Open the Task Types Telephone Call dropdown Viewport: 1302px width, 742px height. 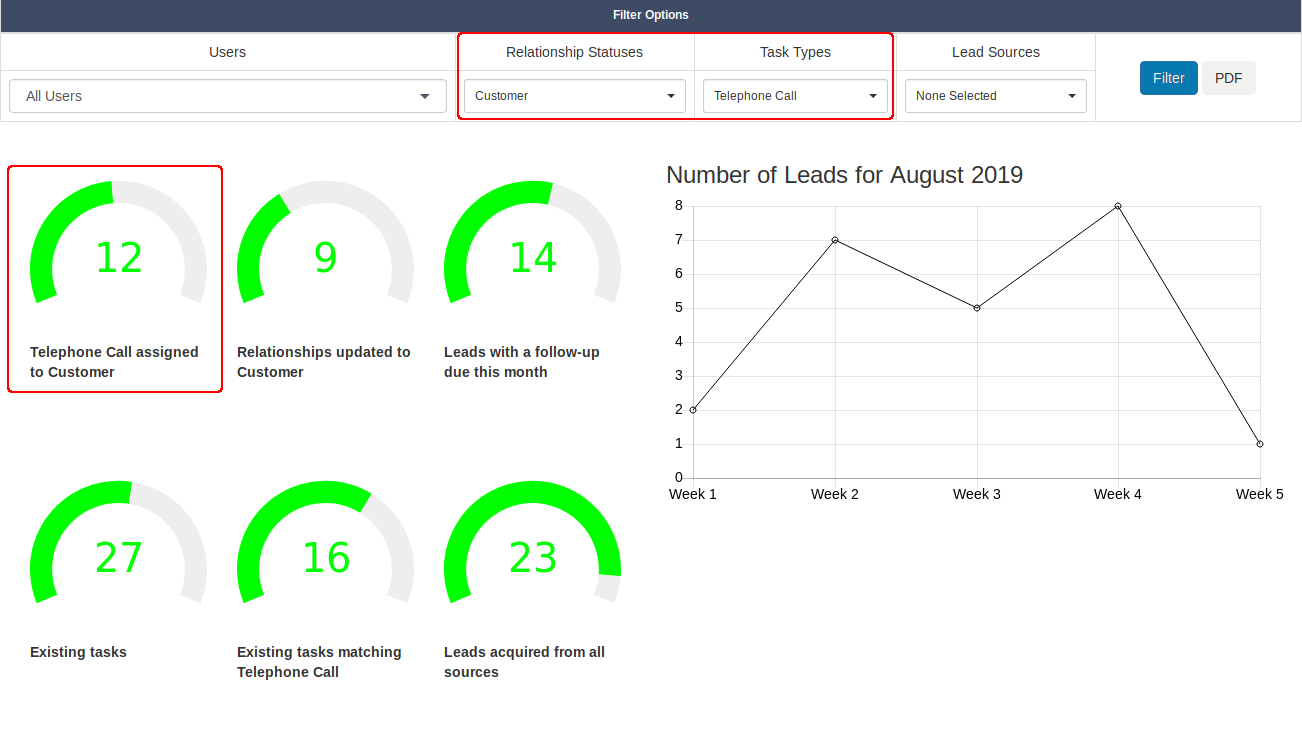click(796, 96)
